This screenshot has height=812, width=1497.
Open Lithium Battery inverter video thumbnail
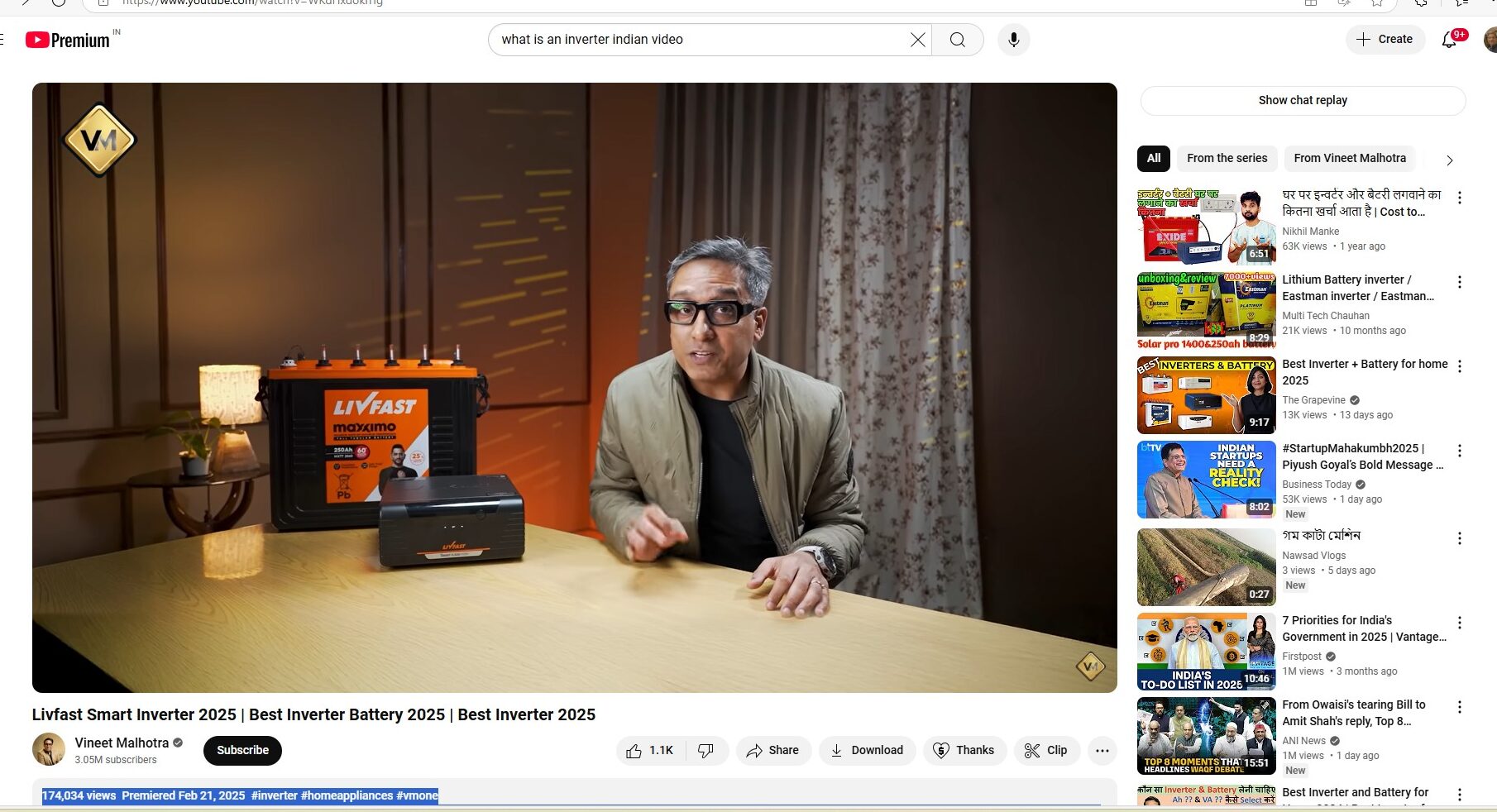click(x=1206, y=311)
